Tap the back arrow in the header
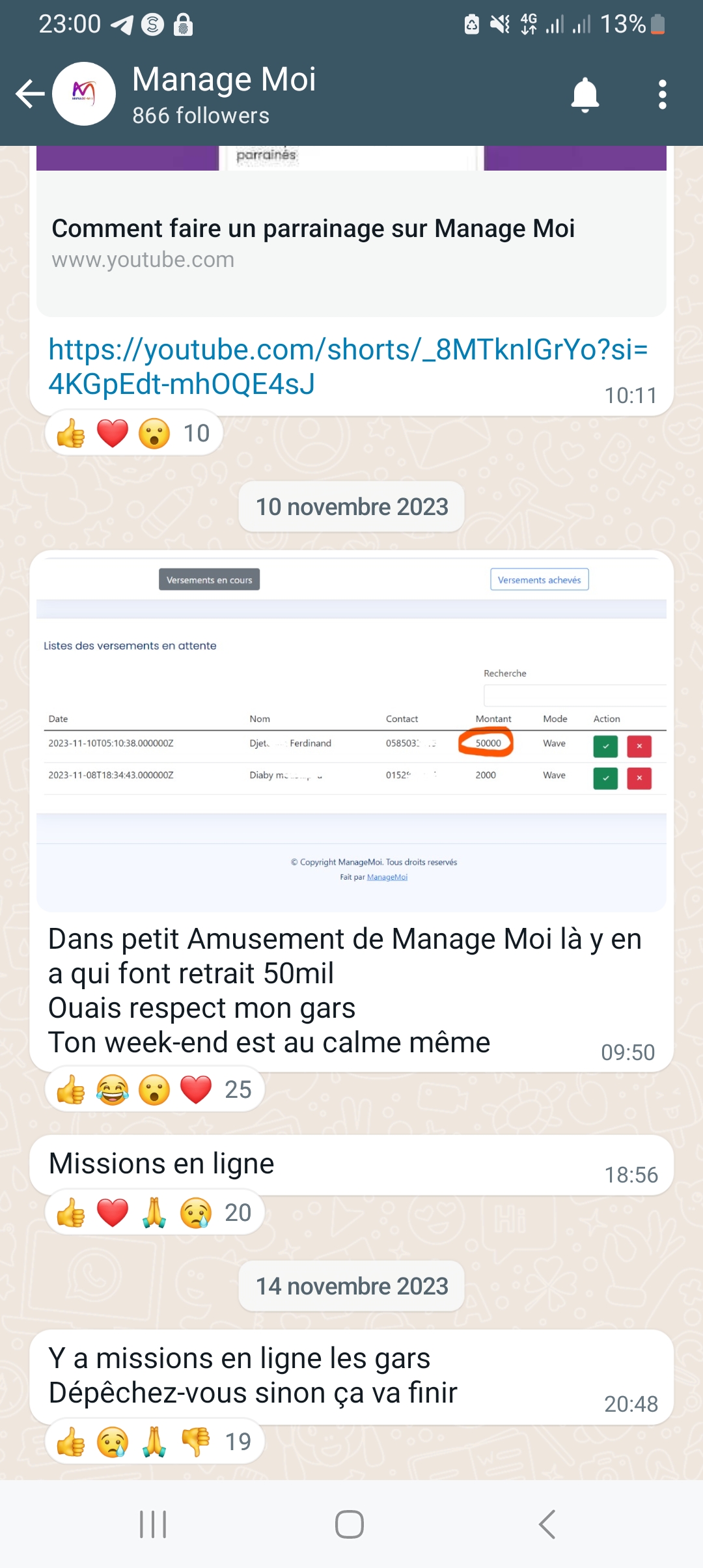This screenshot has width=703, height=1568. click(x=30, y=94)
